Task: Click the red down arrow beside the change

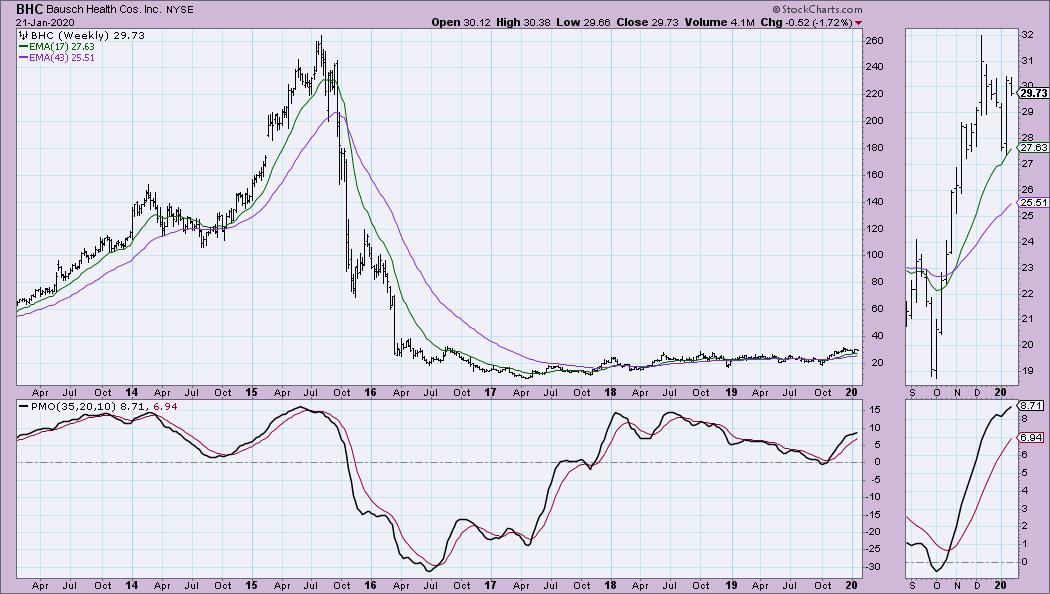Action: pos(858,23)
